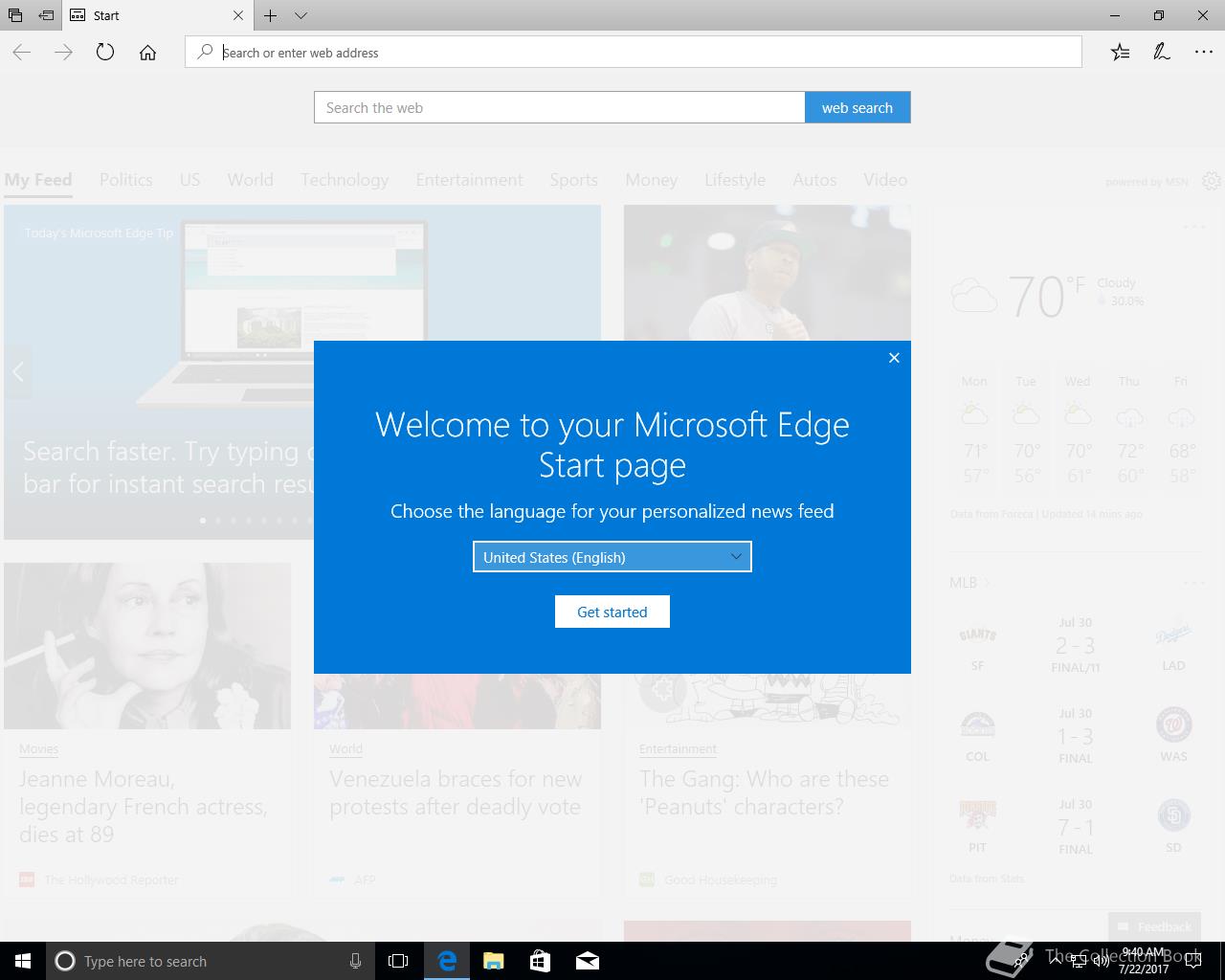Open Edge Settings and more ellipsis
Screen dimensions: 1225x980
tap(1204, 53)
